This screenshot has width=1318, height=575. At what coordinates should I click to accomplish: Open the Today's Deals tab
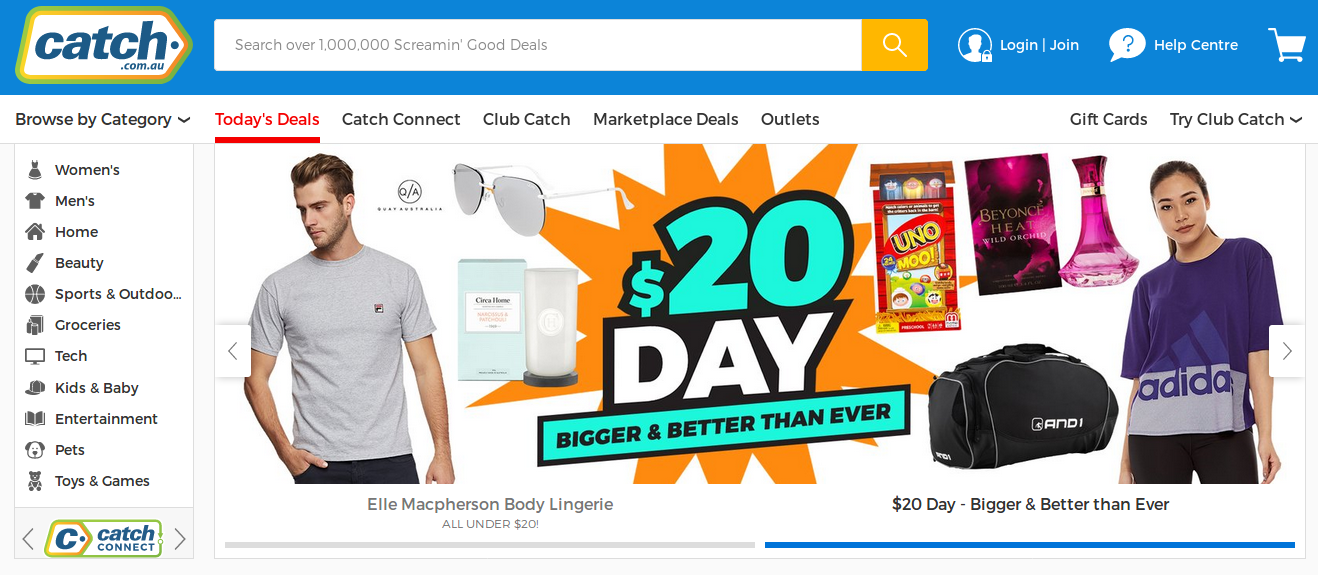pos(267,119)
